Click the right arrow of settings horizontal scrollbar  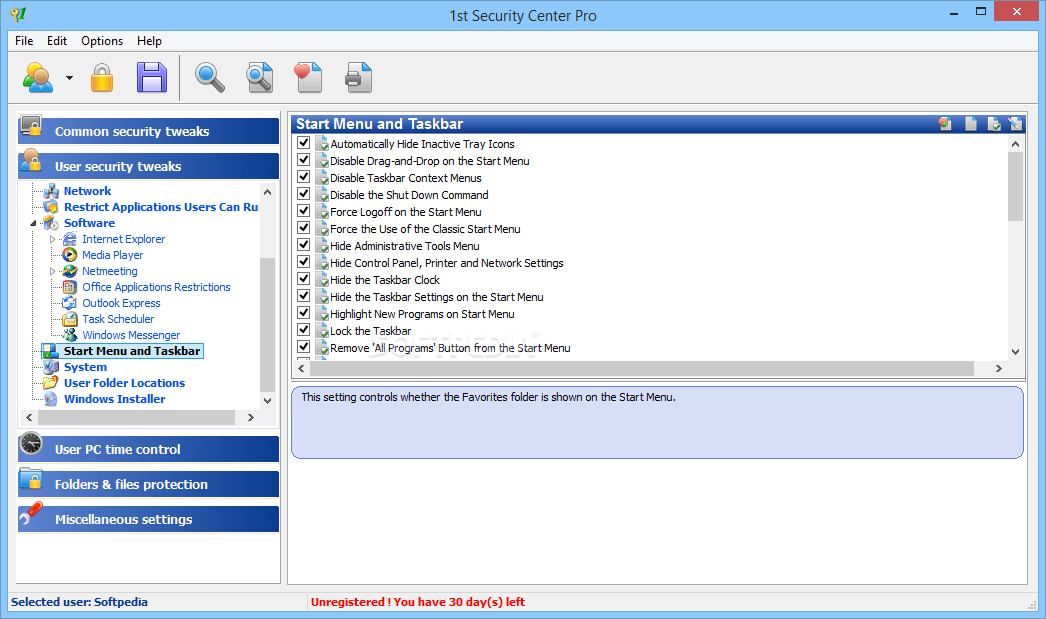click(x=999, y=368)
